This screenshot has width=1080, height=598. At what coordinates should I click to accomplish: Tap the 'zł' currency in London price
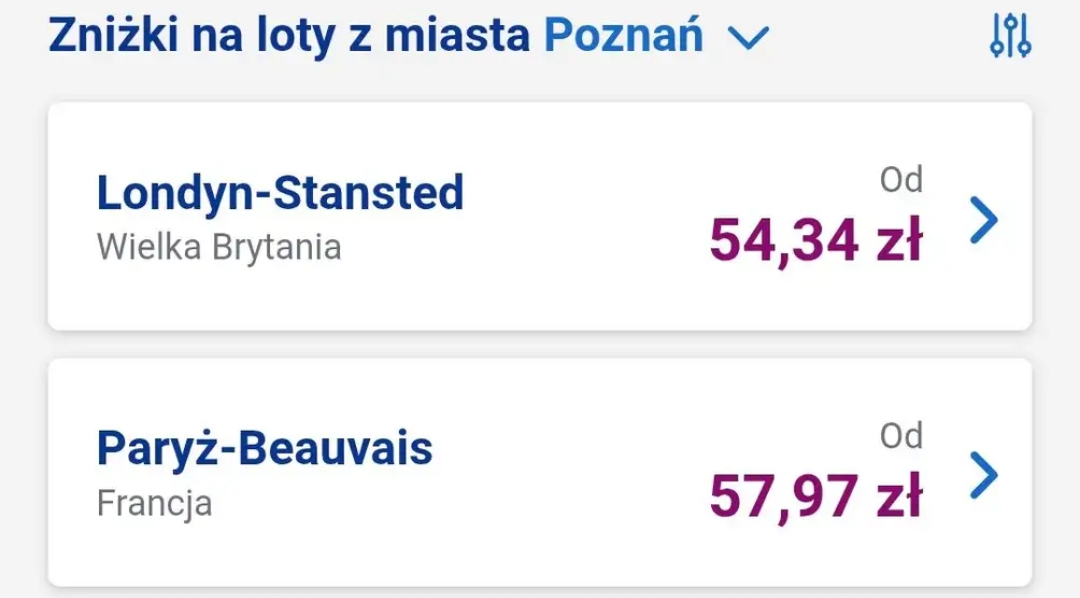pyautogui.click(x=898, y=241)
